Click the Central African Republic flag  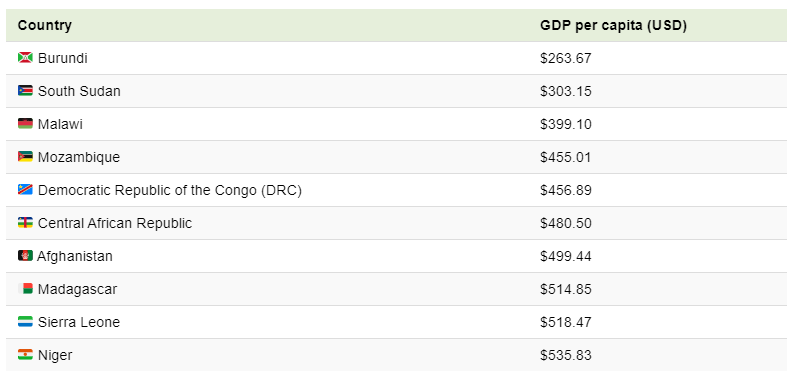25,223
